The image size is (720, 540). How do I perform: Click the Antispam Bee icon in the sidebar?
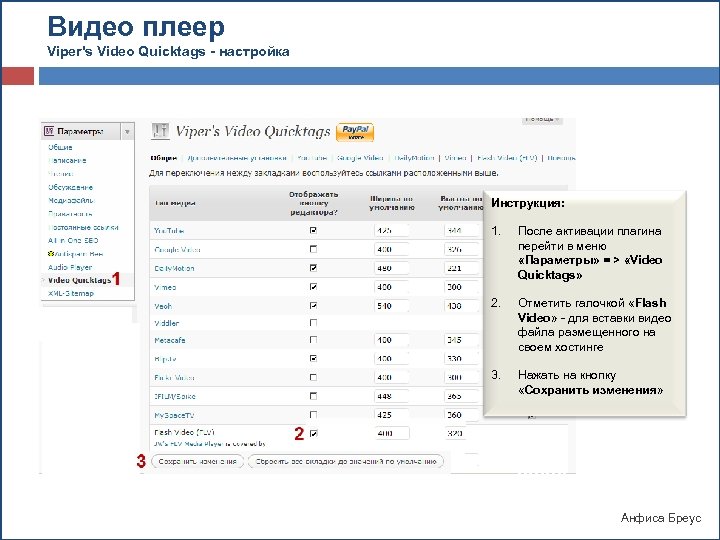click(51, 253)
